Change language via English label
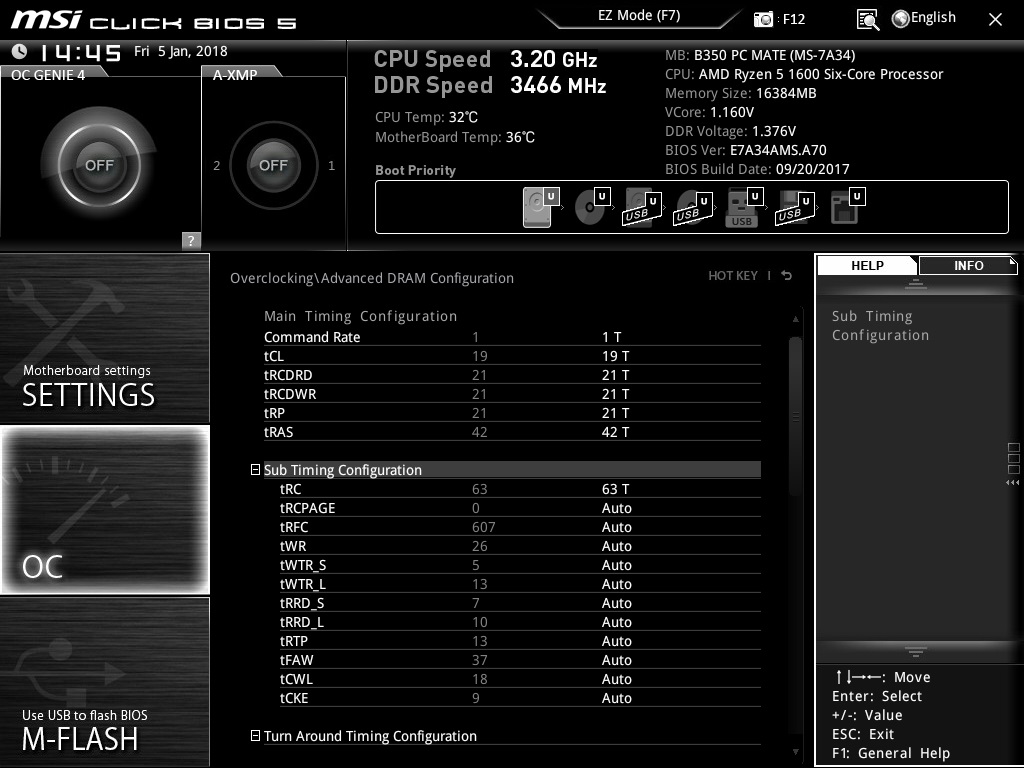Screen dimensions: 1024x768 933,18
